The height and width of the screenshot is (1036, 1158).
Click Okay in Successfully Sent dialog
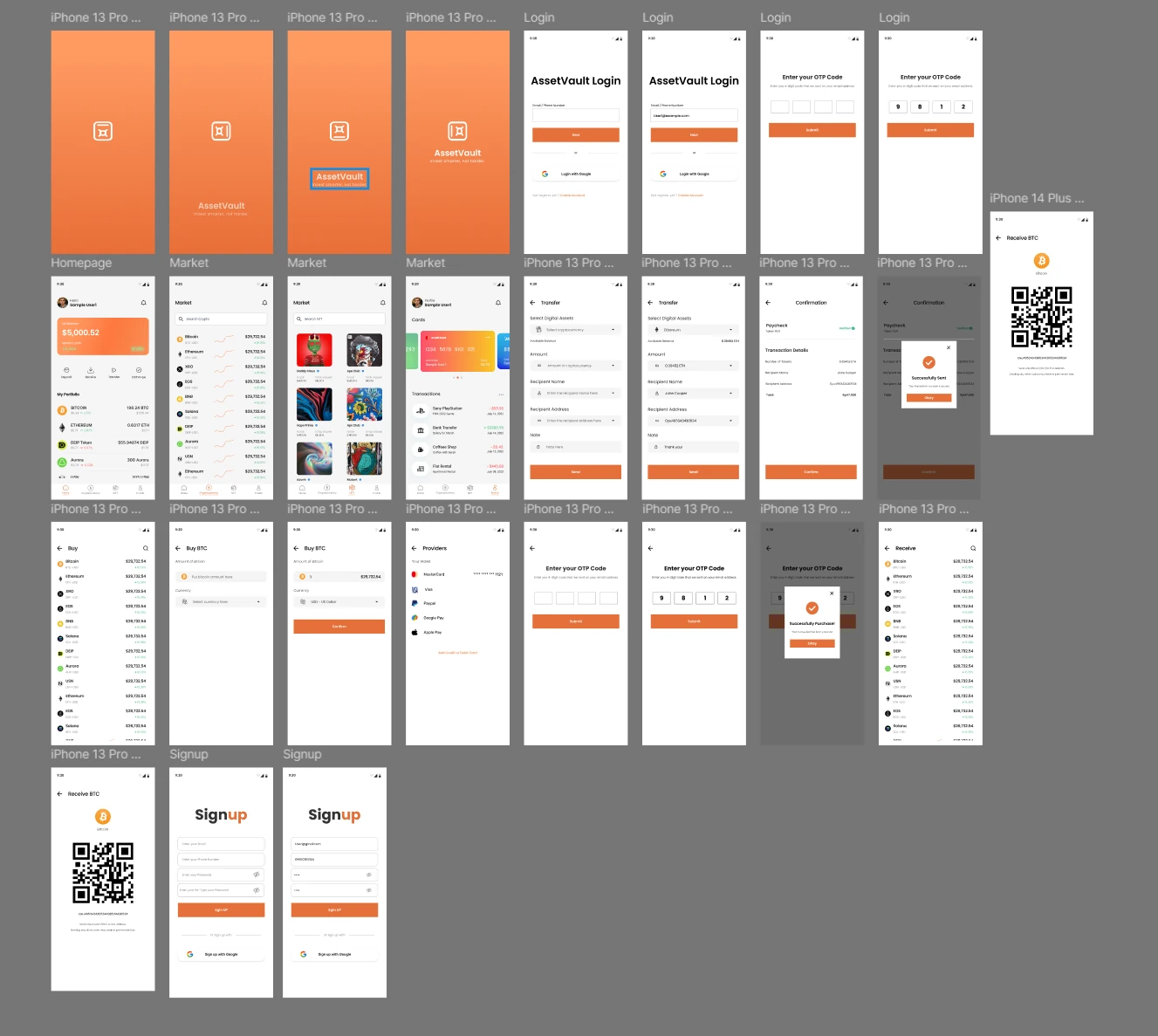[x=929, y=398]
